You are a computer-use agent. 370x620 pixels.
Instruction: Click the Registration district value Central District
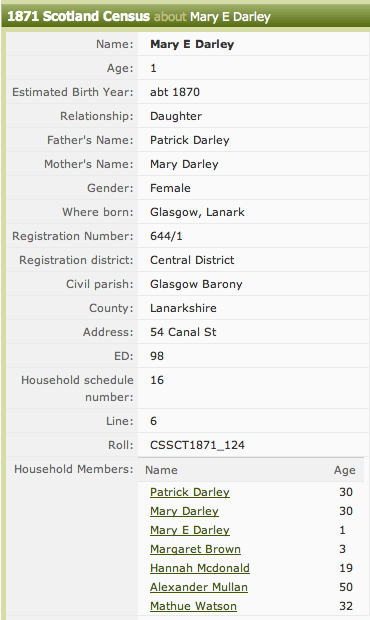click(192, 260)
